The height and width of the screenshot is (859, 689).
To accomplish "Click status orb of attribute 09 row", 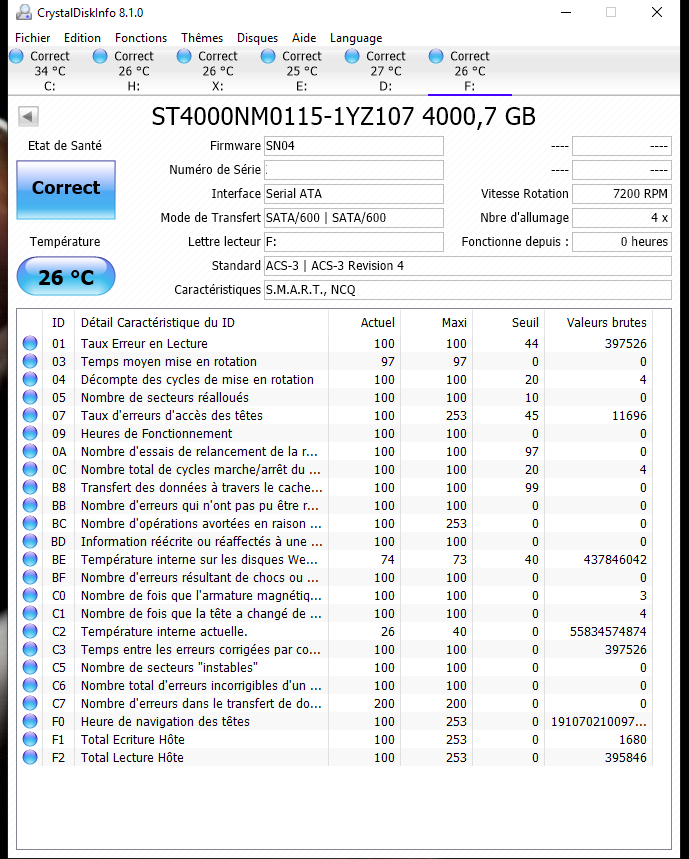I will [30, 433].
